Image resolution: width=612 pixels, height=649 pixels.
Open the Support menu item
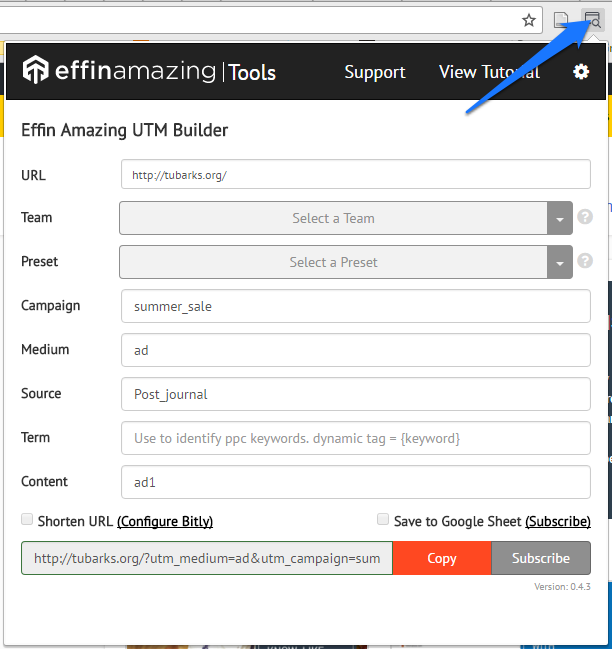point(374,72)
